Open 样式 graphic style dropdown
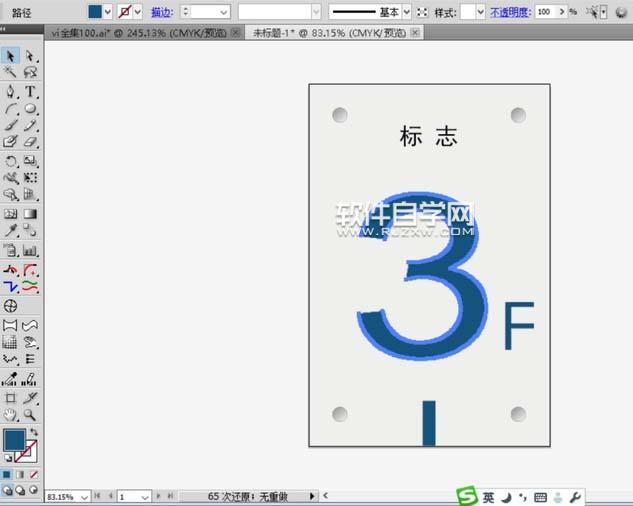Viewport: 633px width, 506px height. [480, 12]
